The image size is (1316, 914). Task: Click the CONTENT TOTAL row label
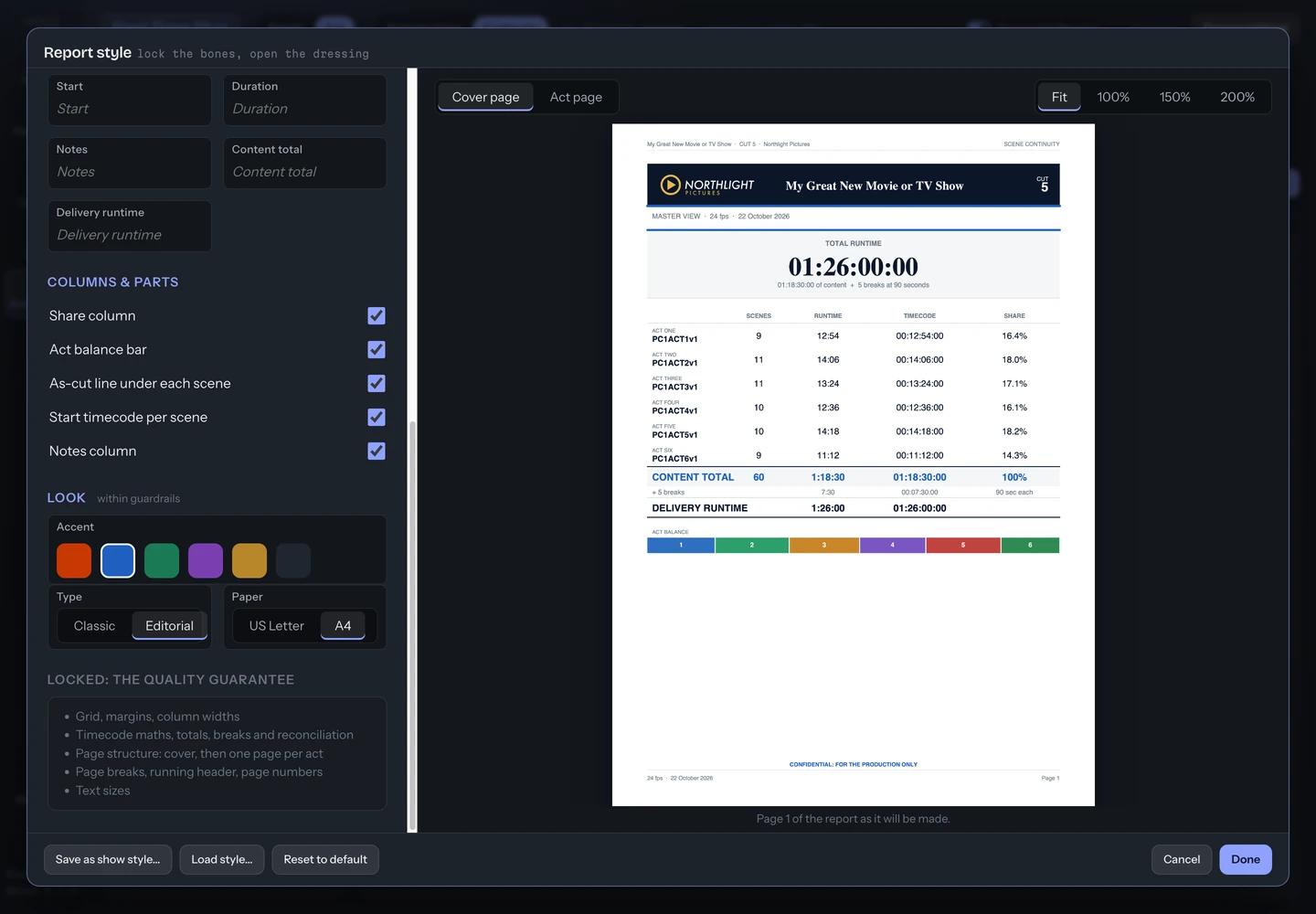click(x=693, y=477)
